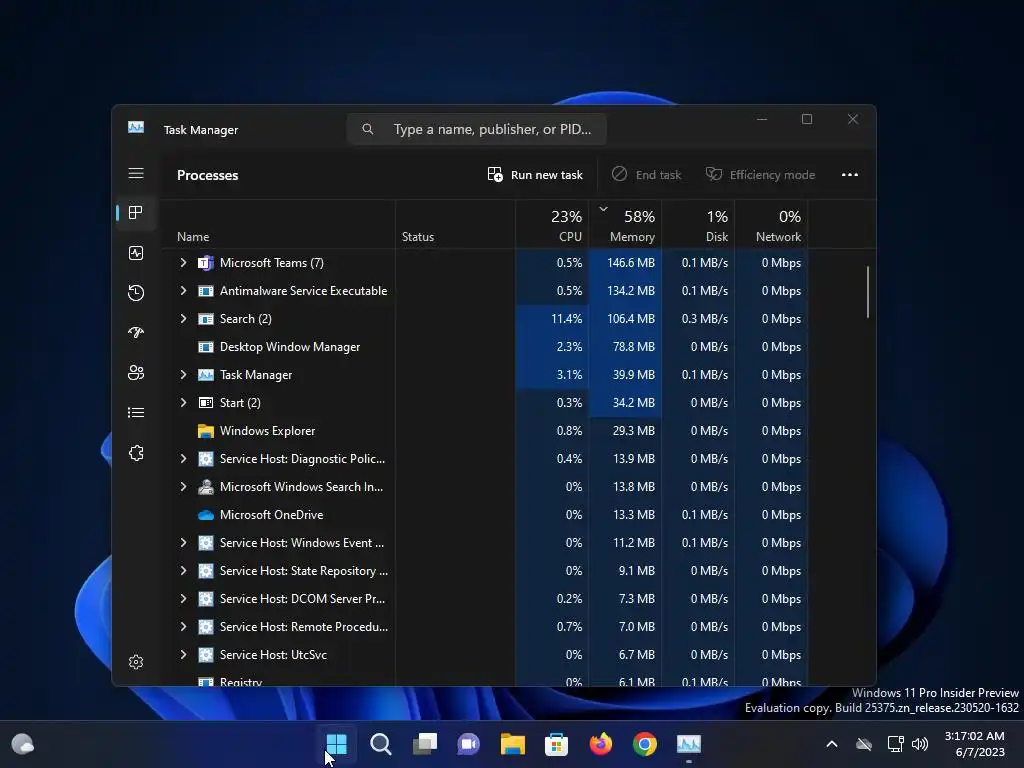
Task: Click the 11.4% CPU cell for Search
Action: pyautogui.click(x=552, y=319)
